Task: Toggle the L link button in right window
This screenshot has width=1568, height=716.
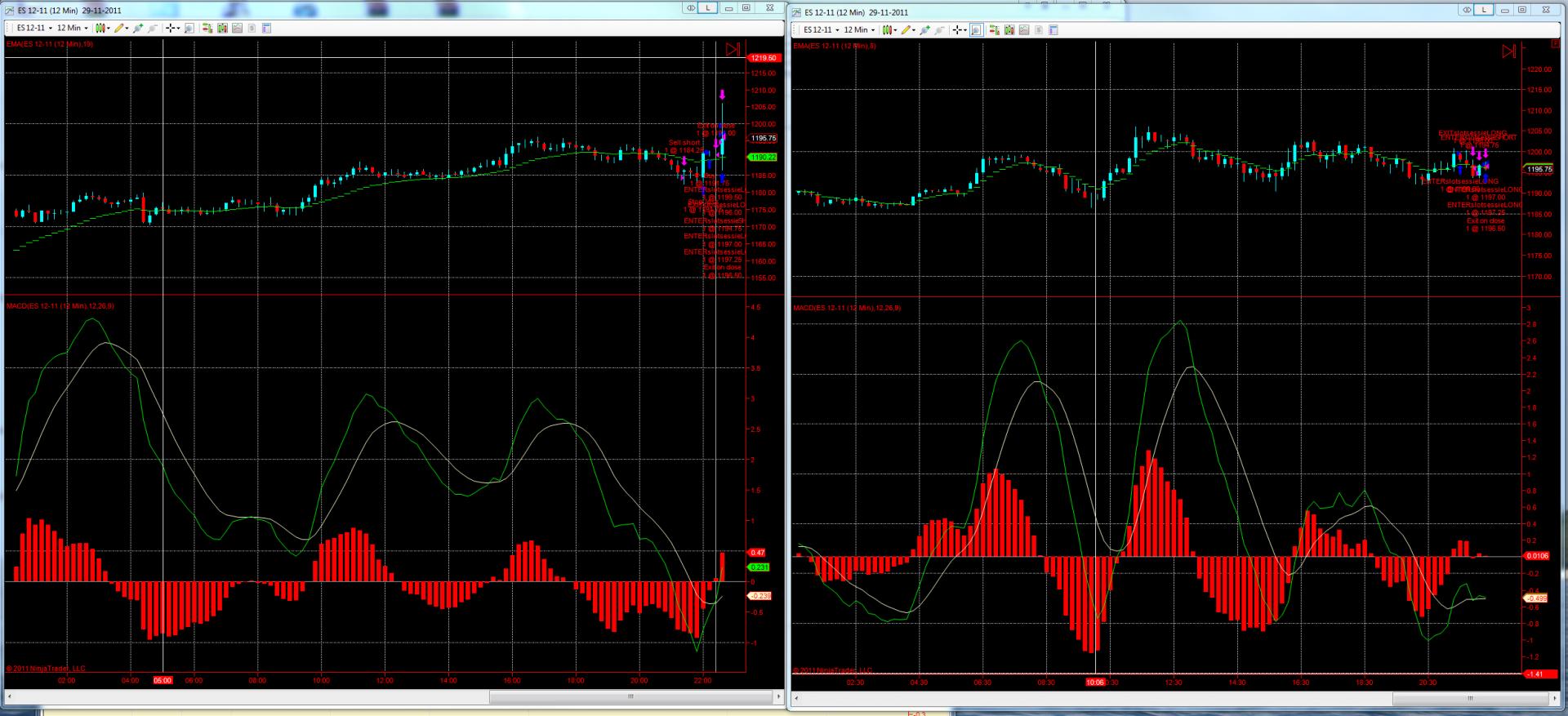Action: [x=1484, y=10]
